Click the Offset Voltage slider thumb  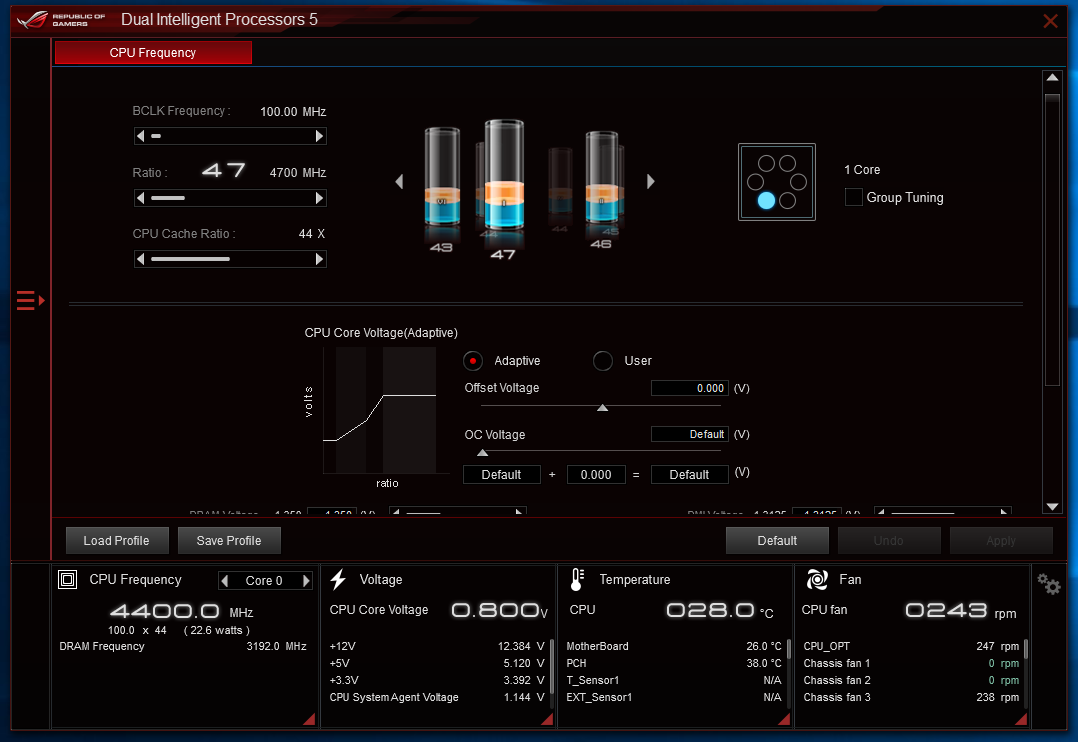tap(602, 408)
